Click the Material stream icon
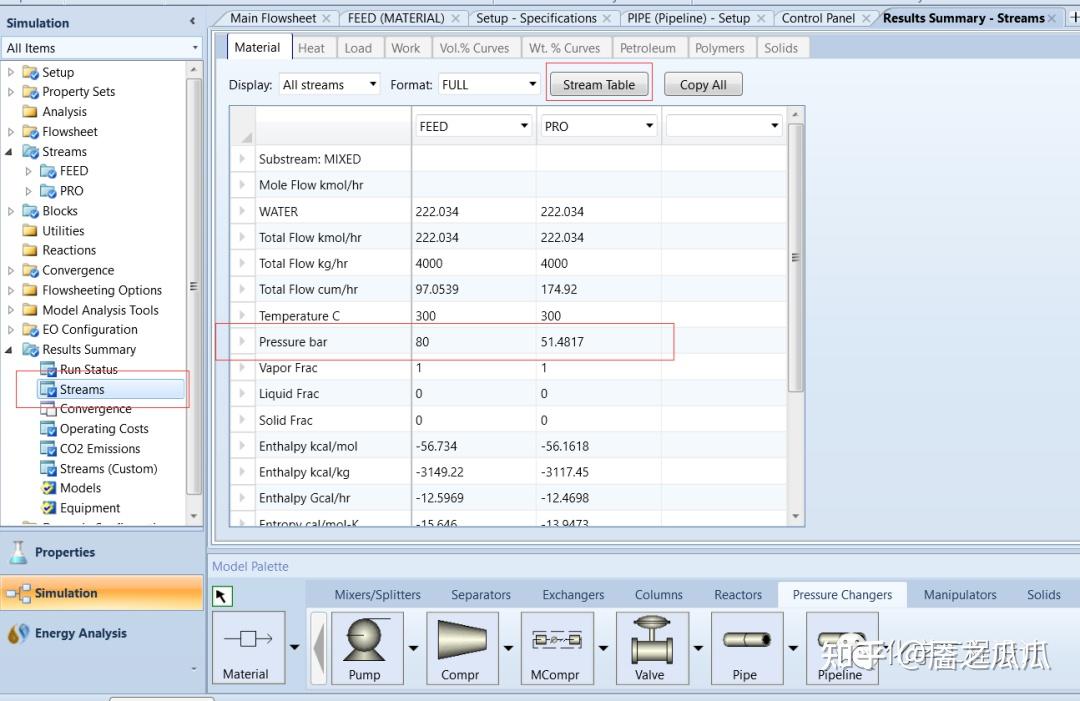This screenshot has height=701, width=1080. coord(247,641)
